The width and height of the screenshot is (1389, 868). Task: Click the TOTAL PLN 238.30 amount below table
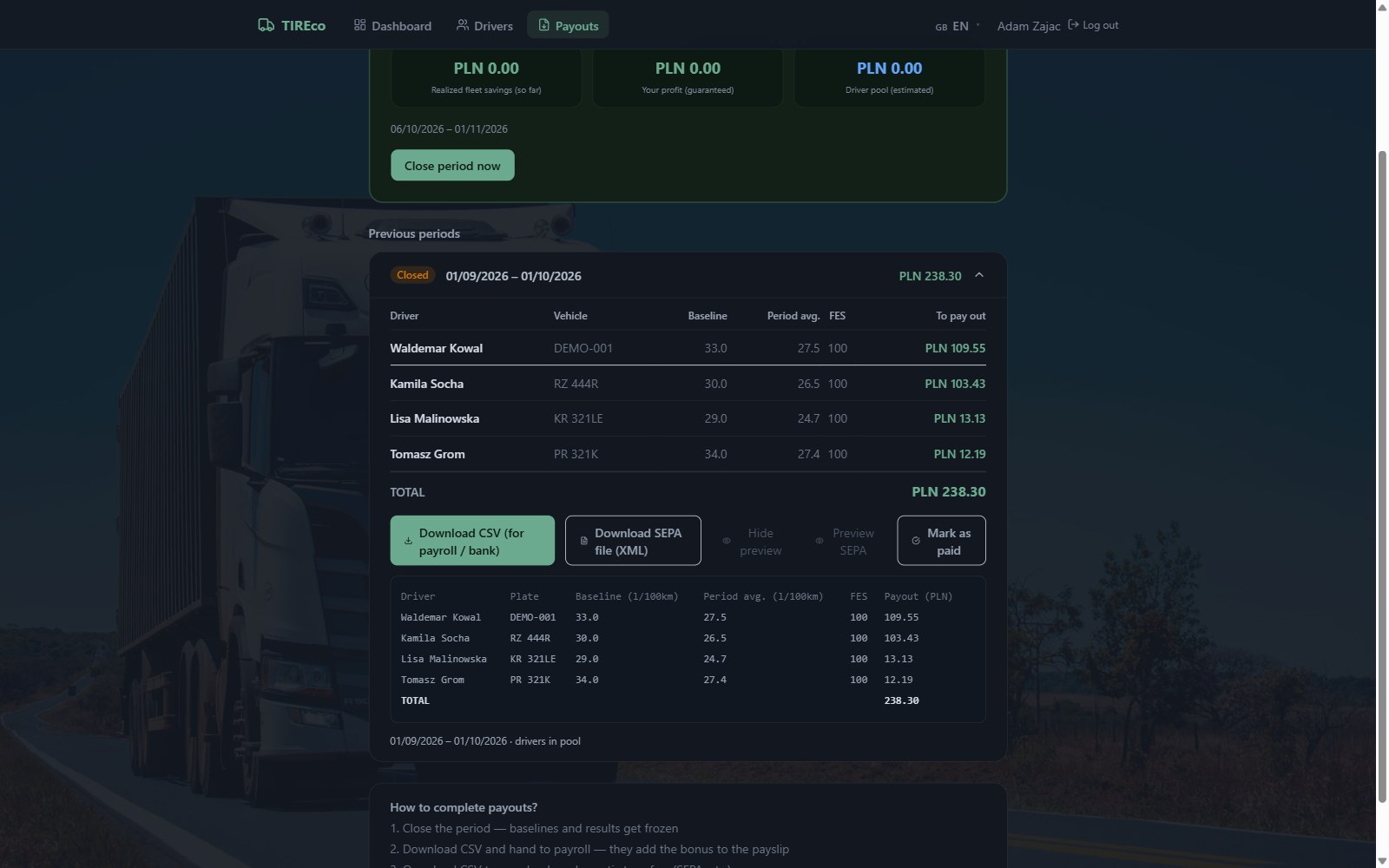948,491
